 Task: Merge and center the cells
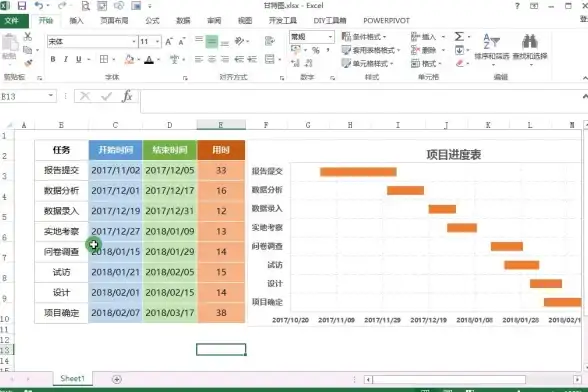(x=269, y=59)
